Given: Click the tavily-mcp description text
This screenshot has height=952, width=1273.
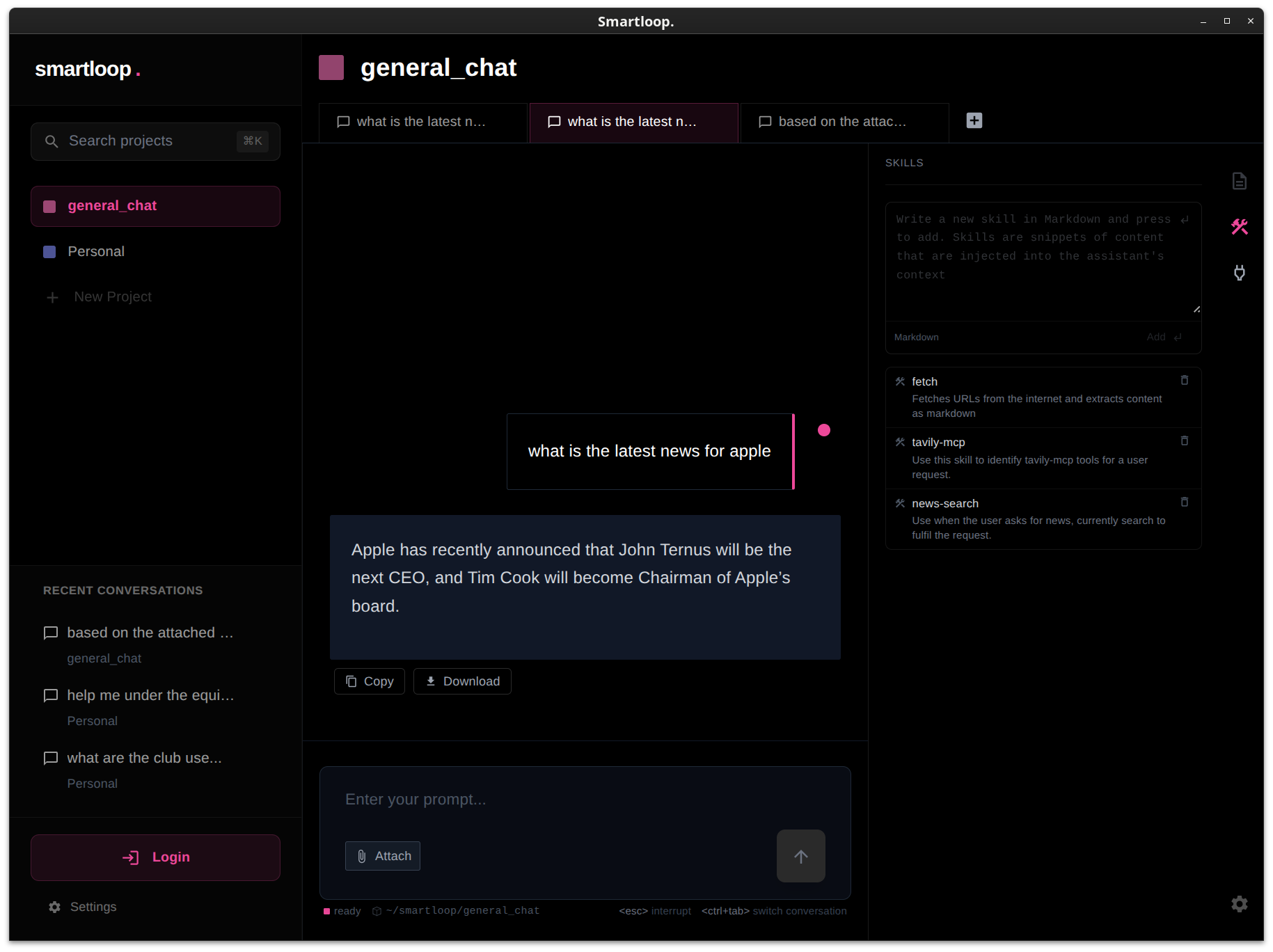Looking at the screenshot, I should point(1030,467).
